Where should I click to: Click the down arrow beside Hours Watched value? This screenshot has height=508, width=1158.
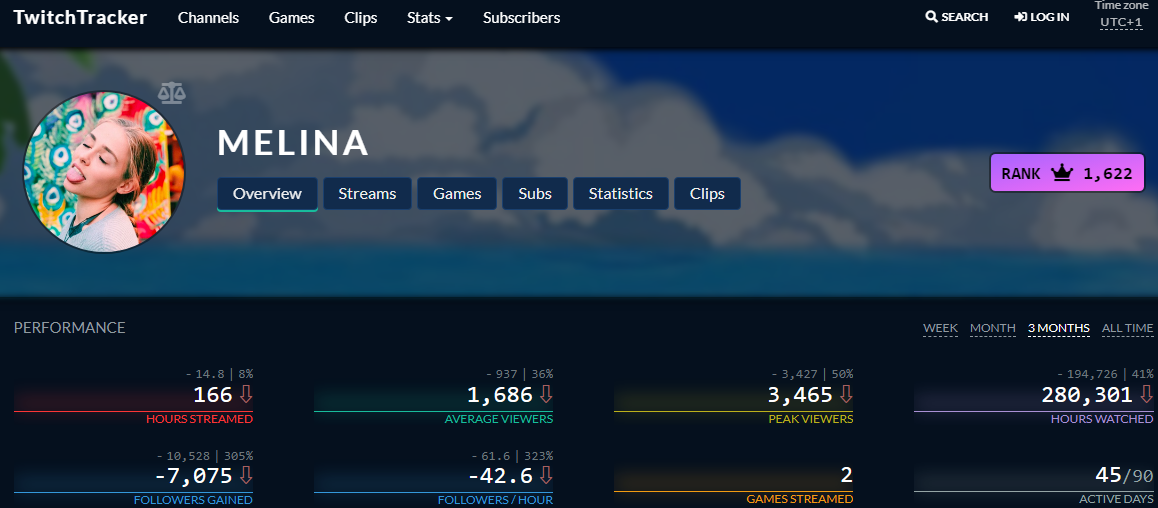tap(1145, 394)
